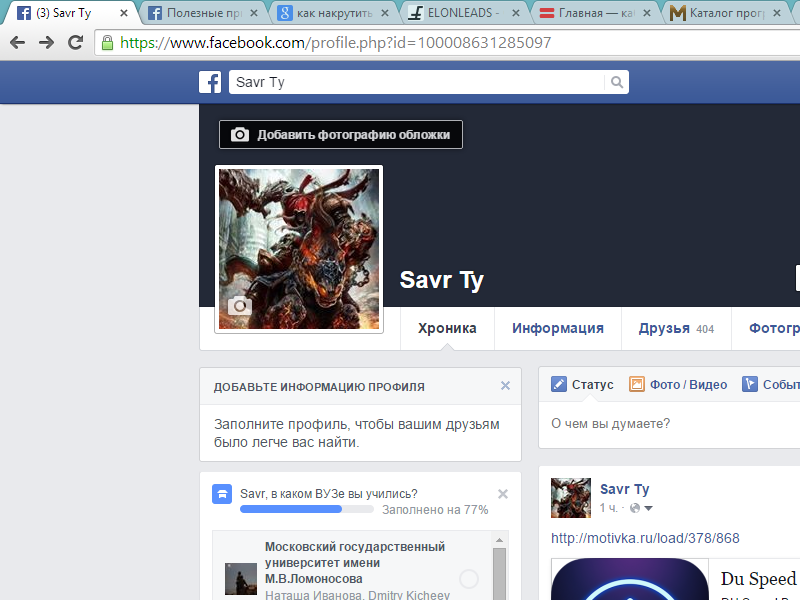Screen dimensions: 800x600
Task: Click the blue university question icon
Action: (222, 494)
